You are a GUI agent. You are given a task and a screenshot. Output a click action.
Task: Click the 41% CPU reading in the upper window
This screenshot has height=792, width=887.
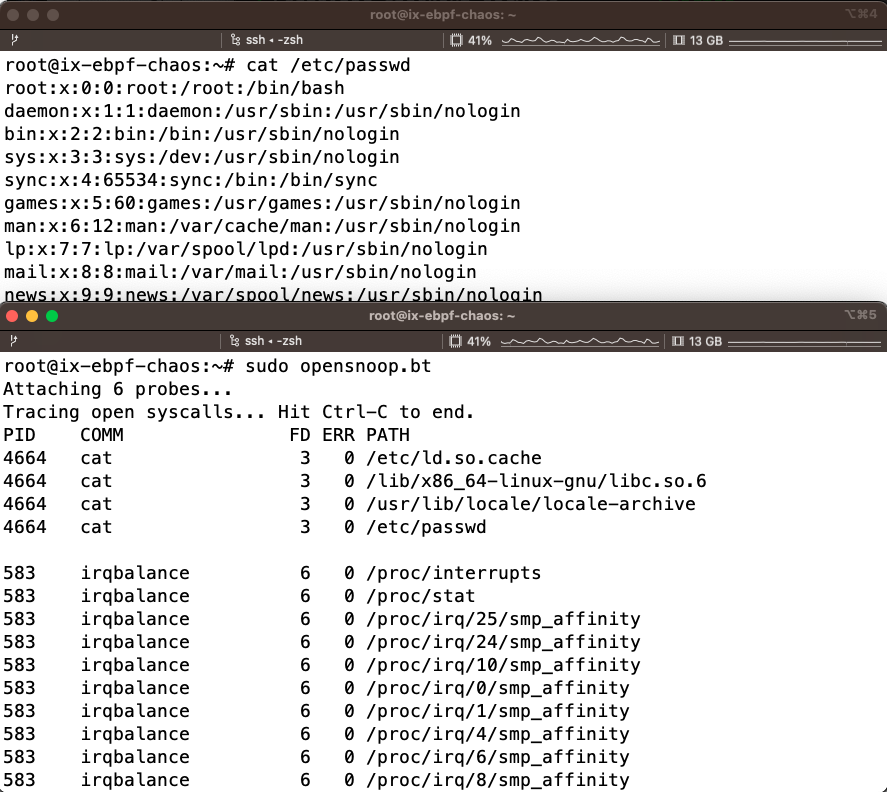(x=480, y=40)
